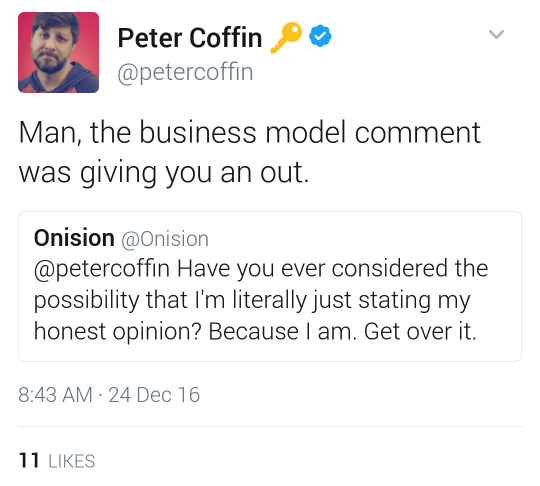Click the @petercoffin mention inside the quoted tweet
This screenshot has height=486, width=540.
102,269
